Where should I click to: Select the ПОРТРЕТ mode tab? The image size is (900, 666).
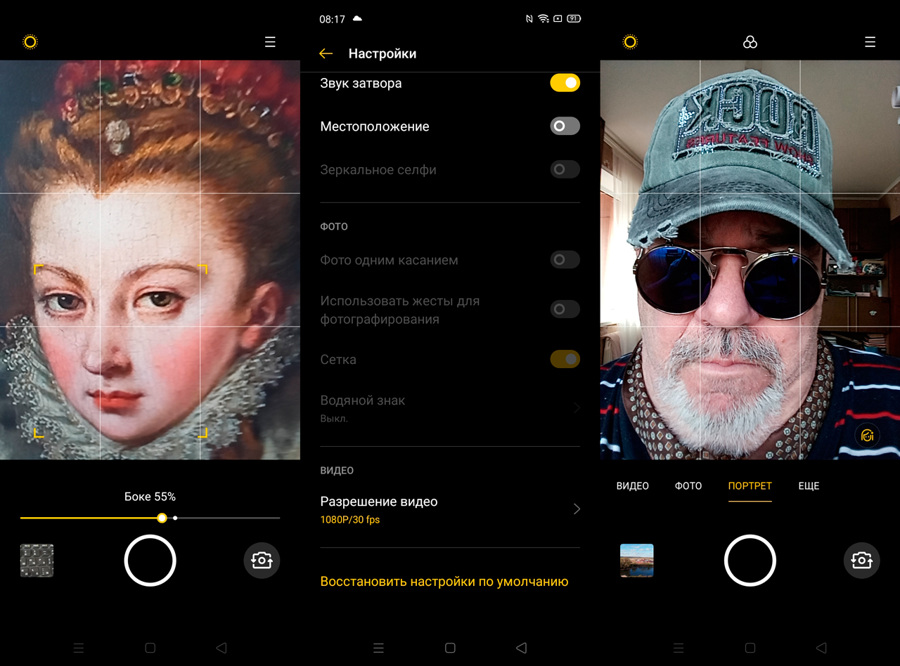(750, 486)
